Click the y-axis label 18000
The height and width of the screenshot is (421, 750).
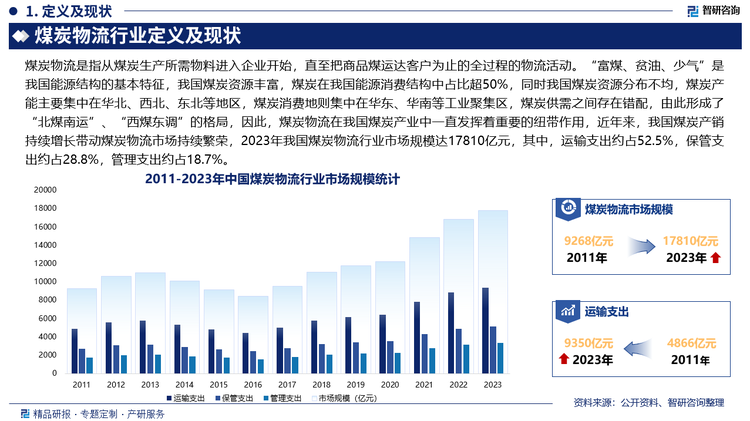click(x=45, y=208)
